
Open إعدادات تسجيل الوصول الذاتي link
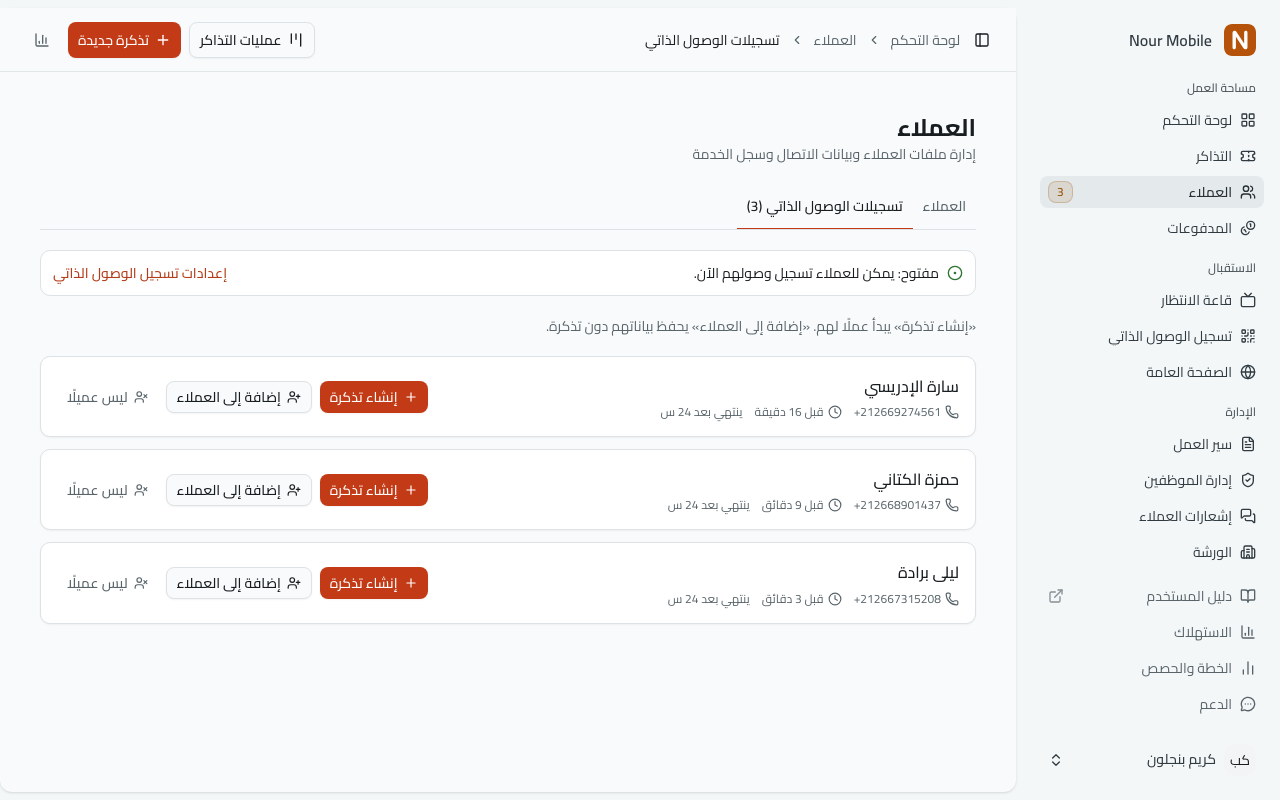[140, 273]
